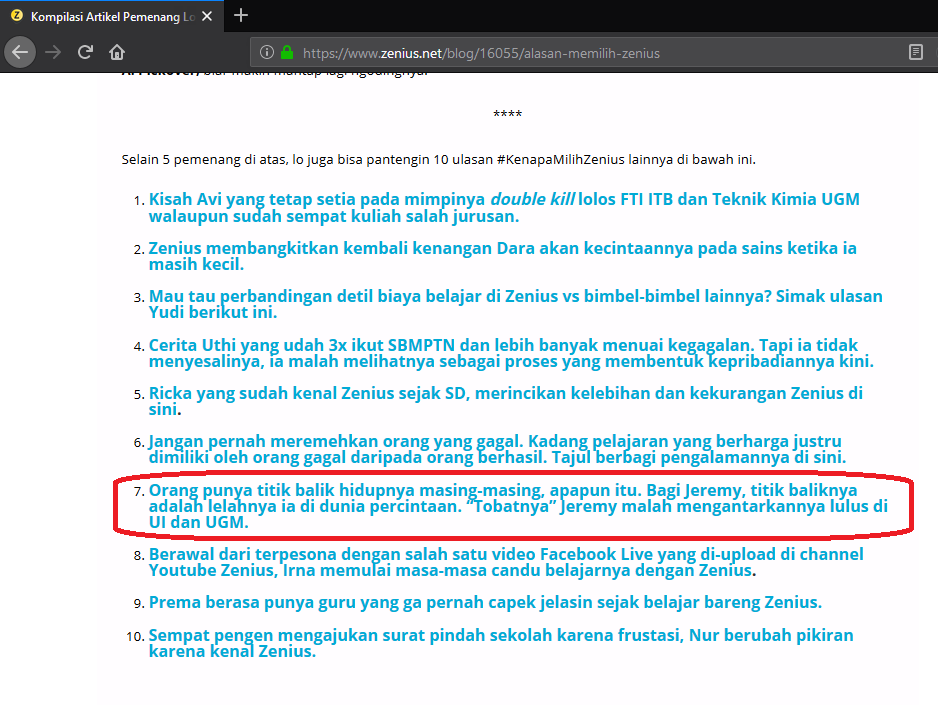Screen dimensions: 938x705
Task: Open Irna's Facebook Live story link
Action: [506, 562]
